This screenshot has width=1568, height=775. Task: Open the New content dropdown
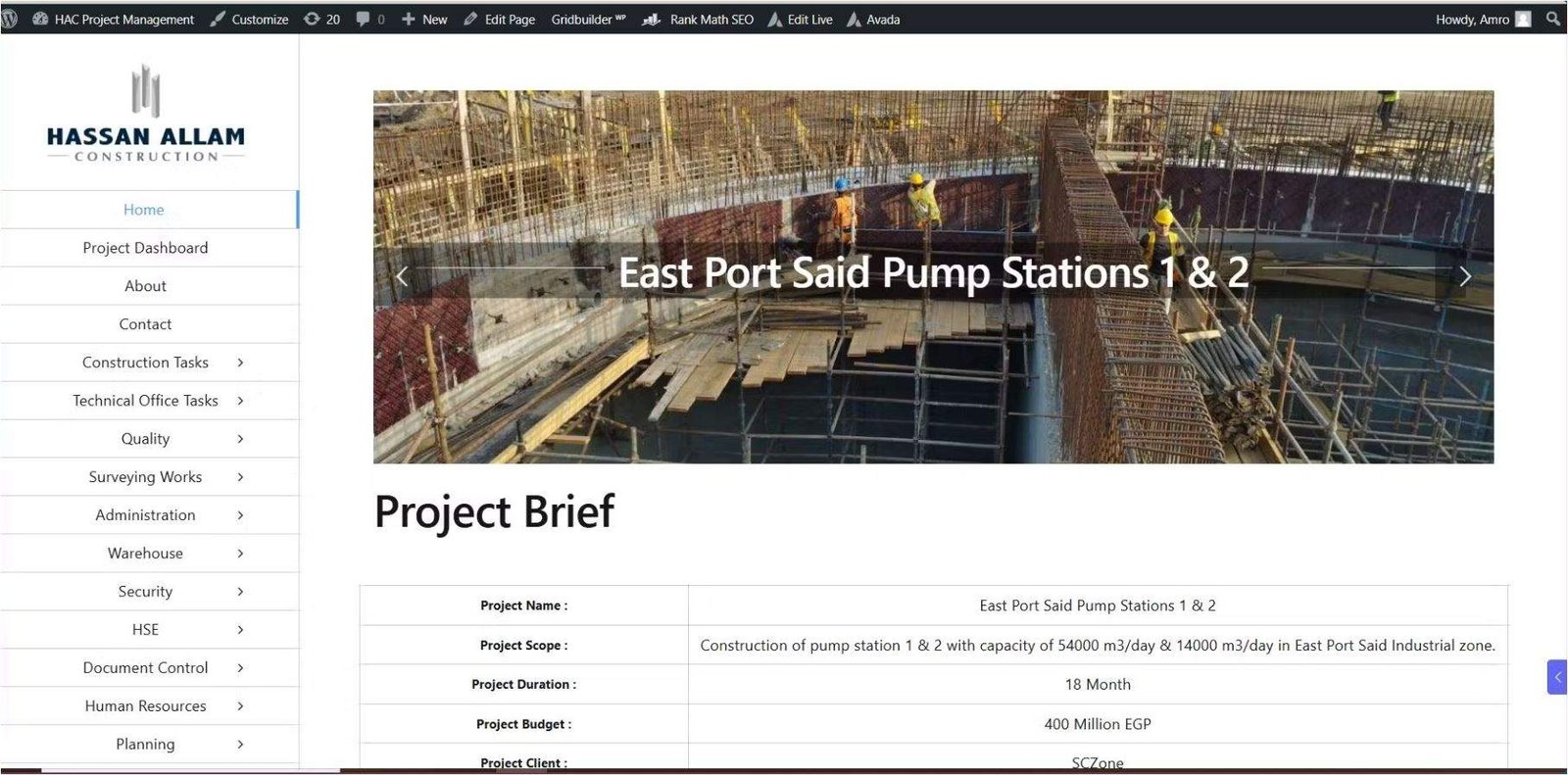pos(424,19)
